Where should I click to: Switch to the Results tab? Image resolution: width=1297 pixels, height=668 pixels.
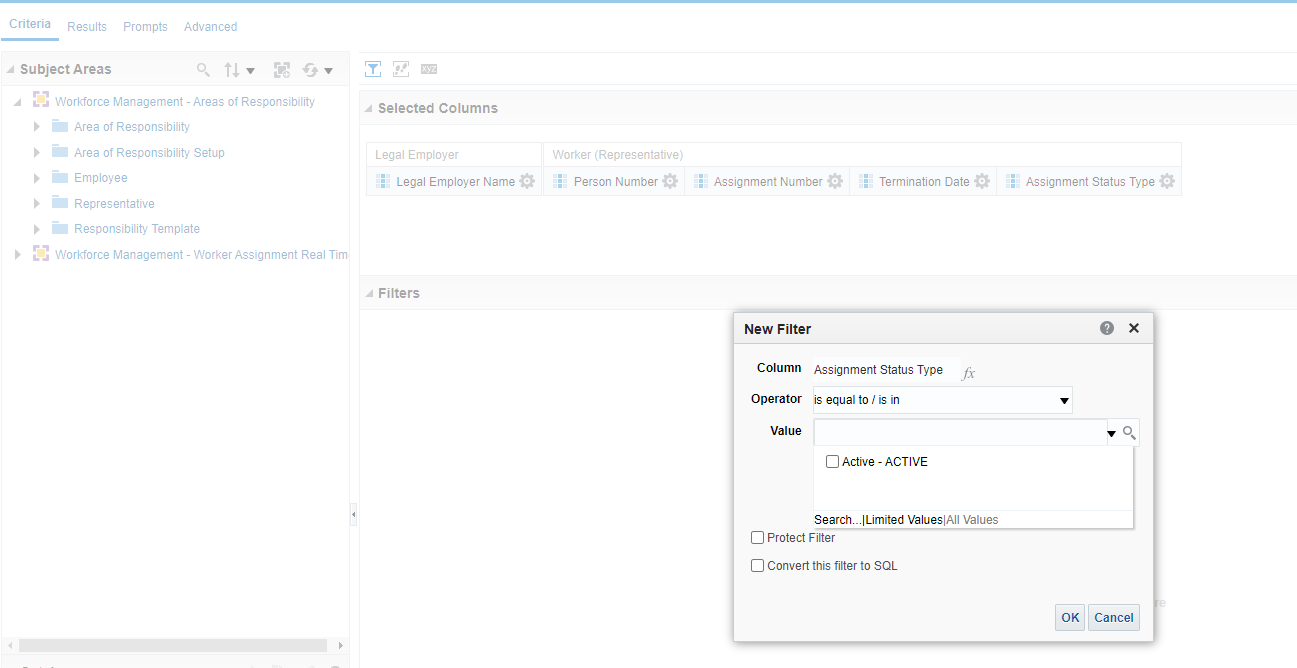(87, 26)
